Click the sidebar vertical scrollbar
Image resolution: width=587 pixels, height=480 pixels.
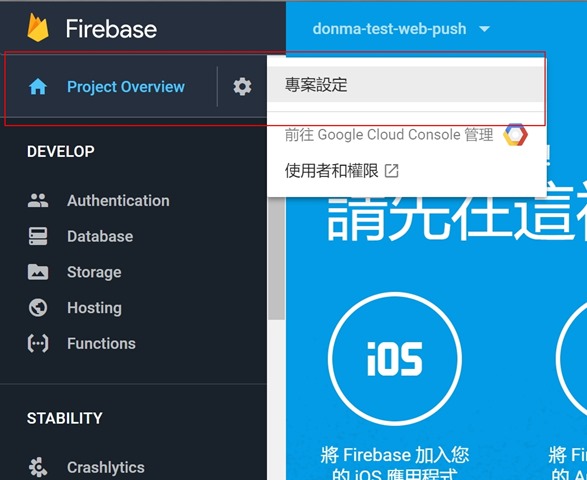[277, 258]
